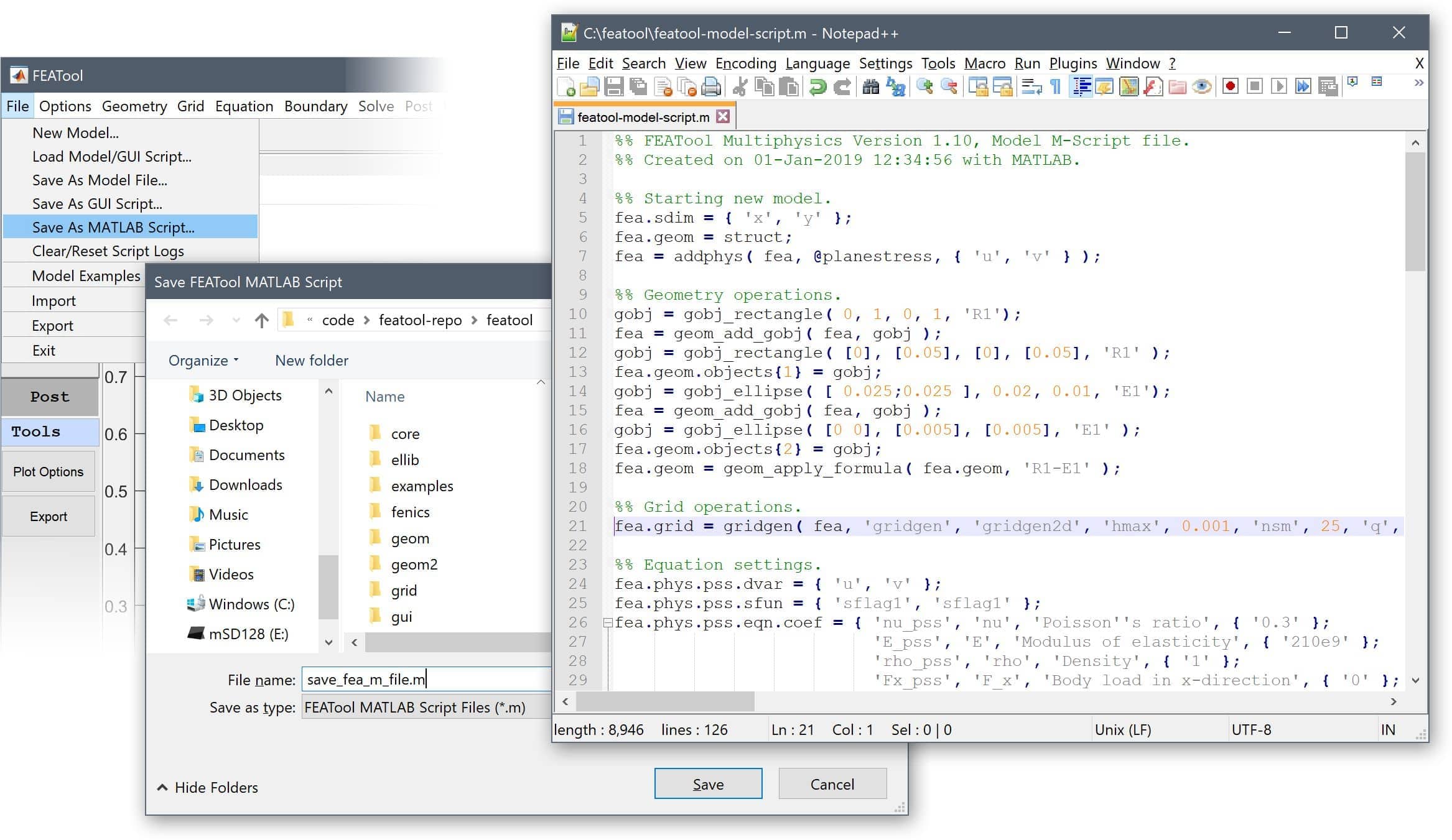Zoom out using the magnifier minus icon
Viewport: 1452px width, 840px height.
pos(949,87)
